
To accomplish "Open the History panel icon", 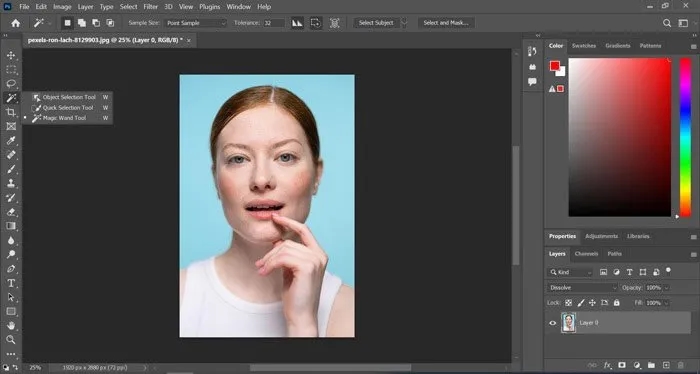I will (x=532, y=52).
